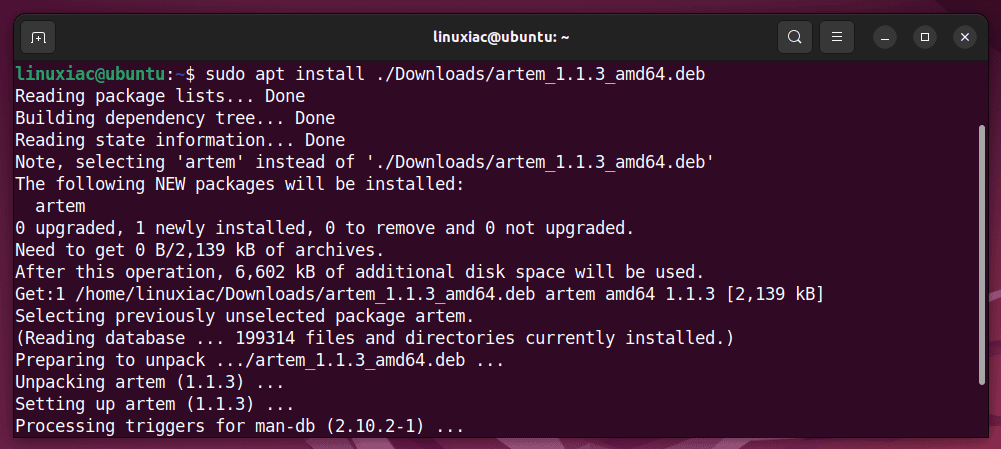Click the 'Setting up artem (1.1.3)' line
The width and height of the screenshot is (1001, 449).
pos(154,404)
